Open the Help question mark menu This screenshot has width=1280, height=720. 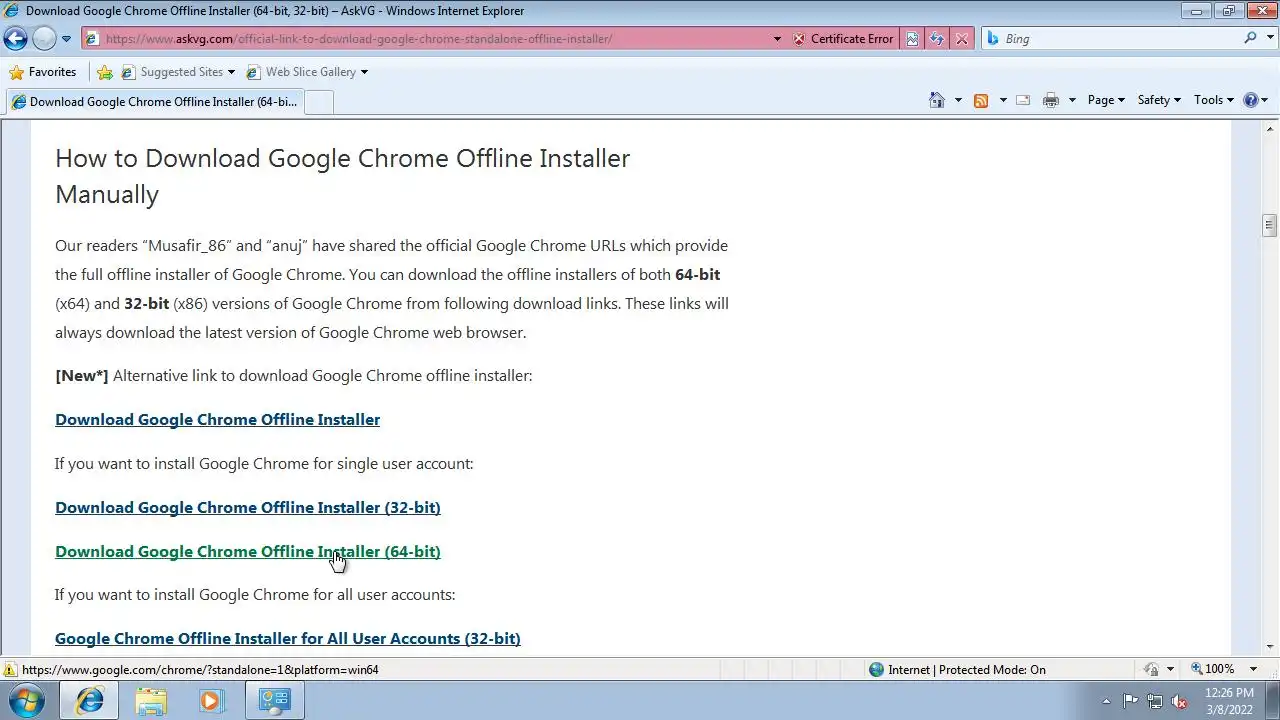click(1255, 100)
